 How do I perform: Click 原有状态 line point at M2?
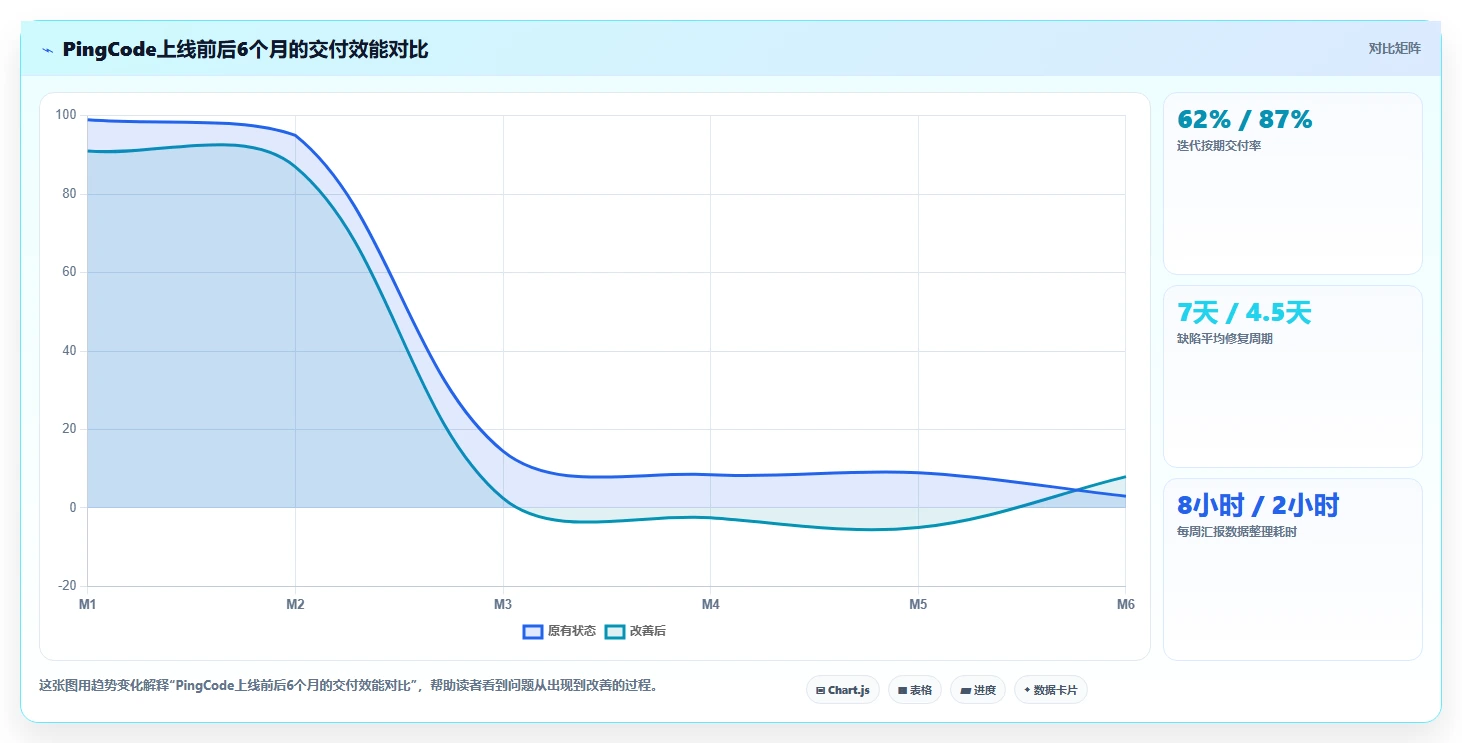click(x=295, y=135)
